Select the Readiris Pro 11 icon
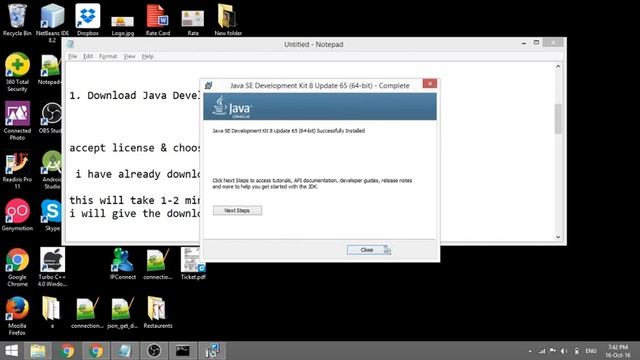Image resolution: width=640 pixels, height=360 pixels. point(17,170)
